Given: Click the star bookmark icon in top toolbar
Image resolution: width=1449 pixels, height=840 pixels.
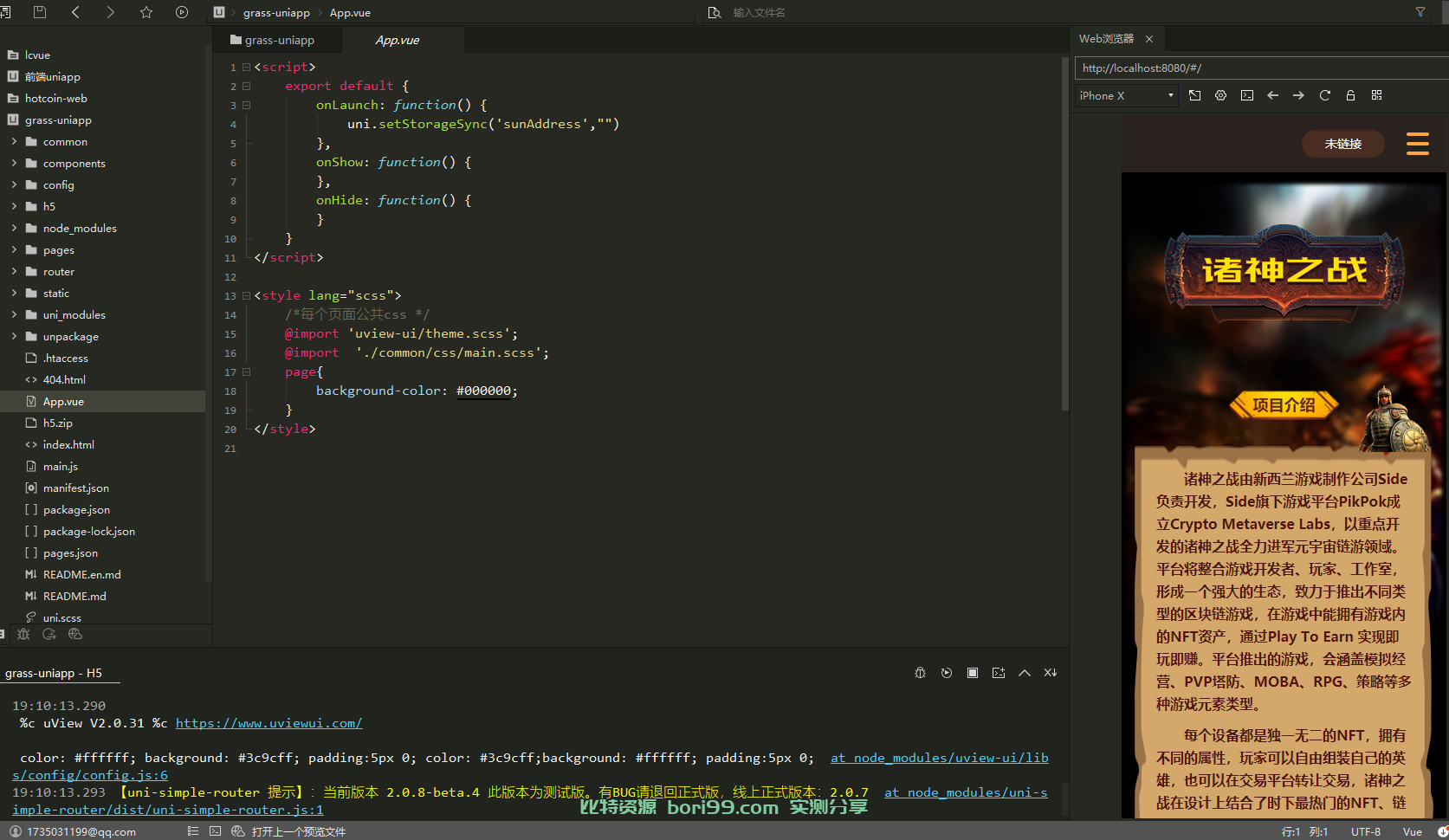Looking at the screenshot, I should coord(146,12).
